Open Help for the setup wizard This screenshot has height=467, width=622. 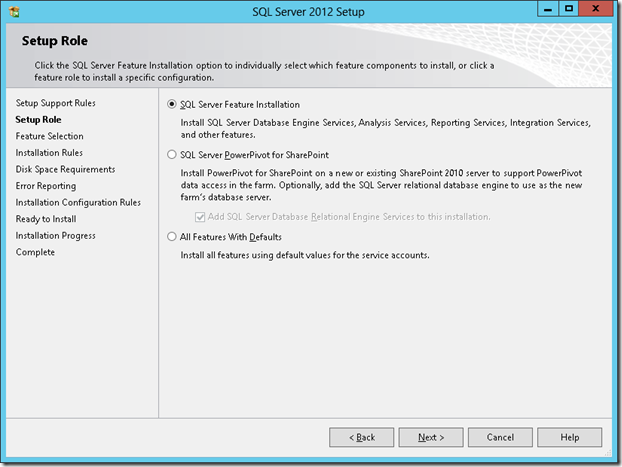pos(570,437)
